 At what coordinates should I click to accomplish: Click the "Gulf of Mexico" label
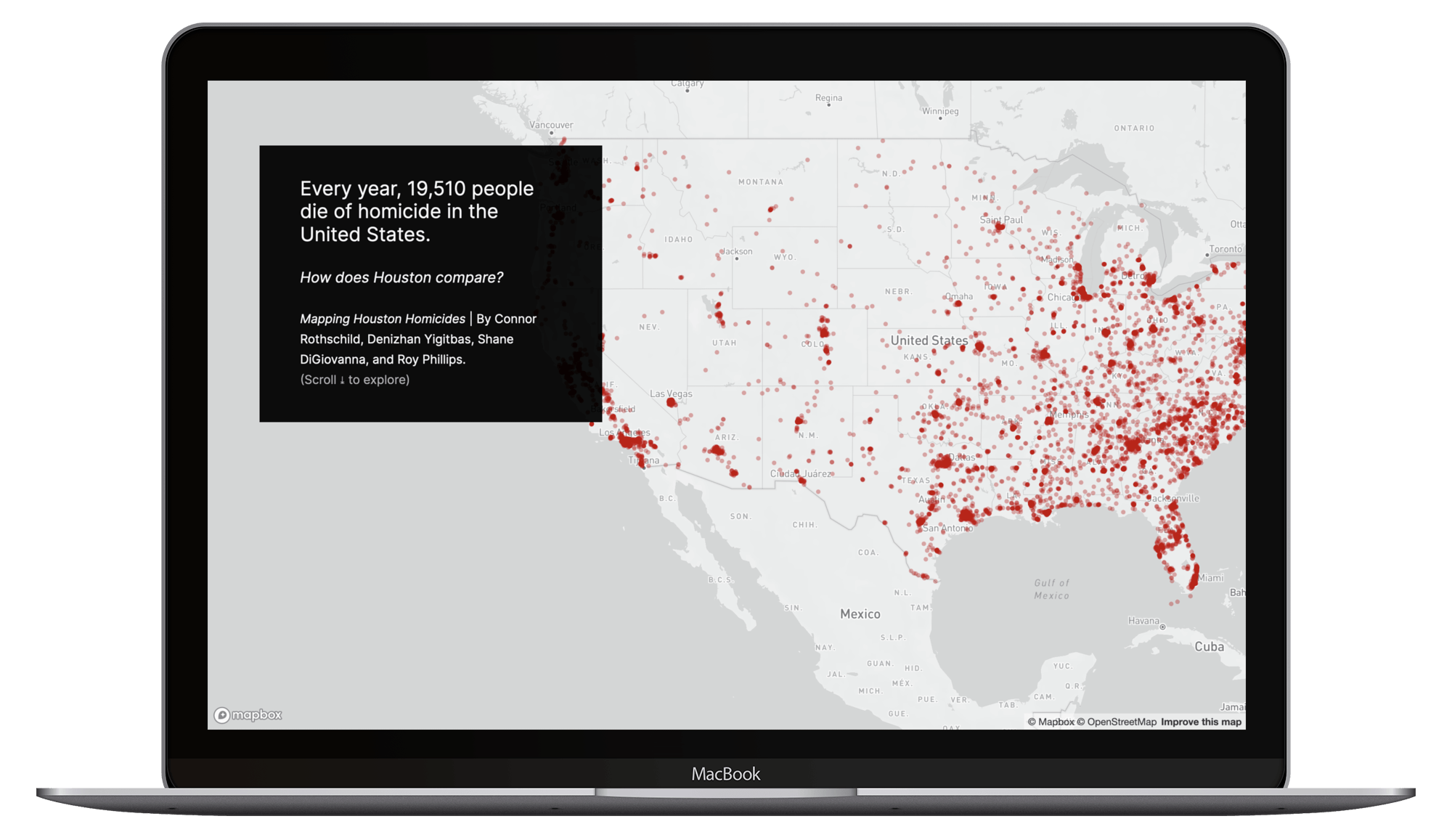(1052, 589)
